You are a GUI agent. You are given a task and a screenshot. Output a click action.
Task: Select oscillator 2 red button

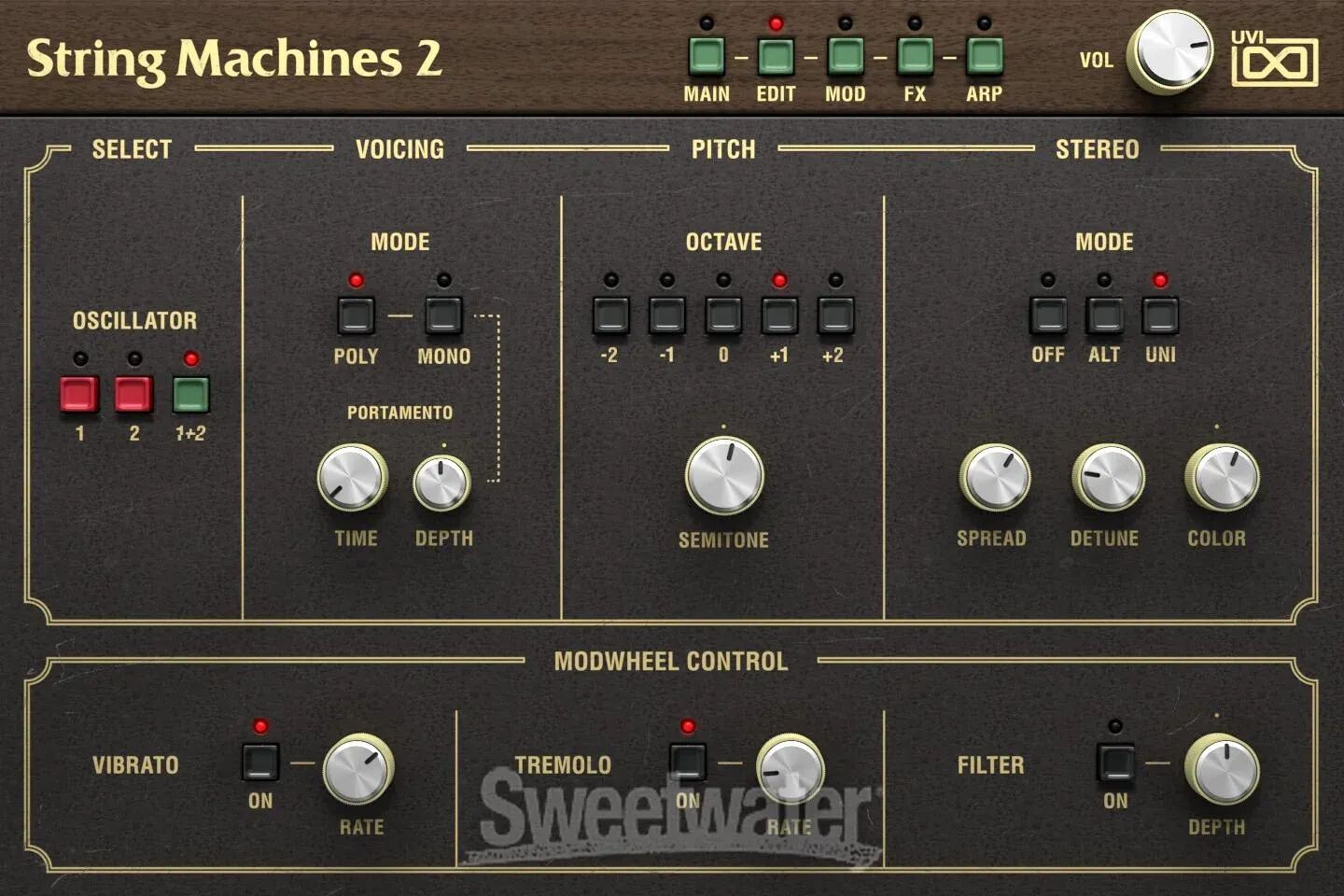[x=133, y=394]
